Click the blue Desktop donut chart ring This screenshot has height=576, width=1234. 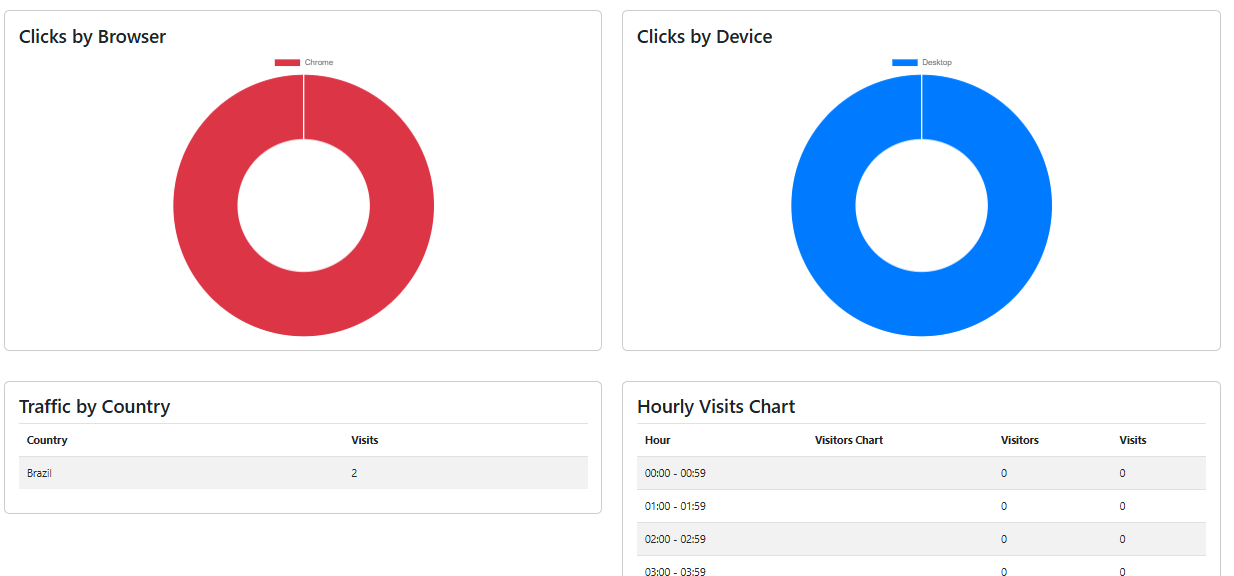(x=823, y=206)
